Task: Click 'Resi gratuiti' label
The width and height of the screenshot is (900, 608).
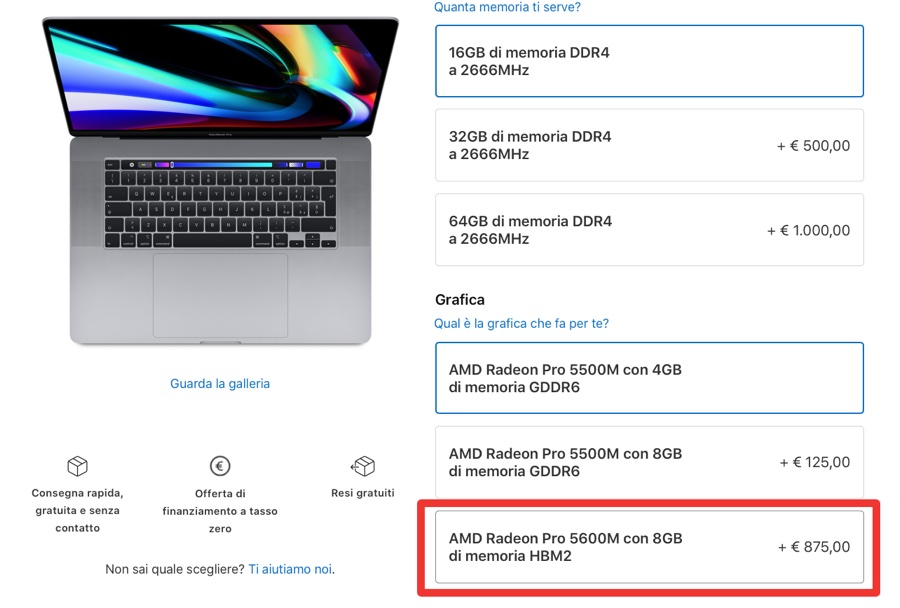Action: coord(363,493)
